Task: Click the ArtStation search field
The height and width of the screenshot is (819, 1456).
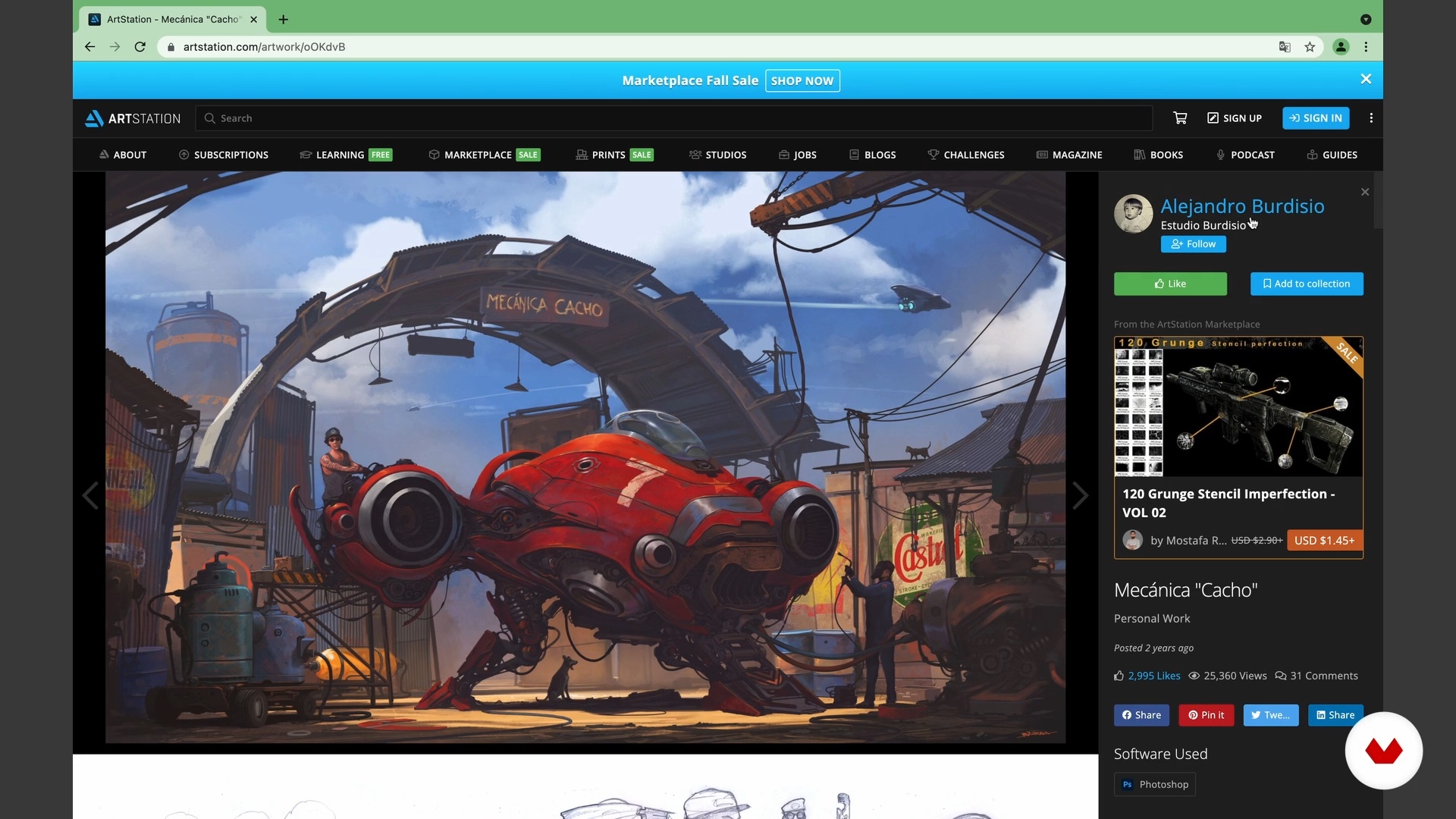Action: [x=674, y=118]
